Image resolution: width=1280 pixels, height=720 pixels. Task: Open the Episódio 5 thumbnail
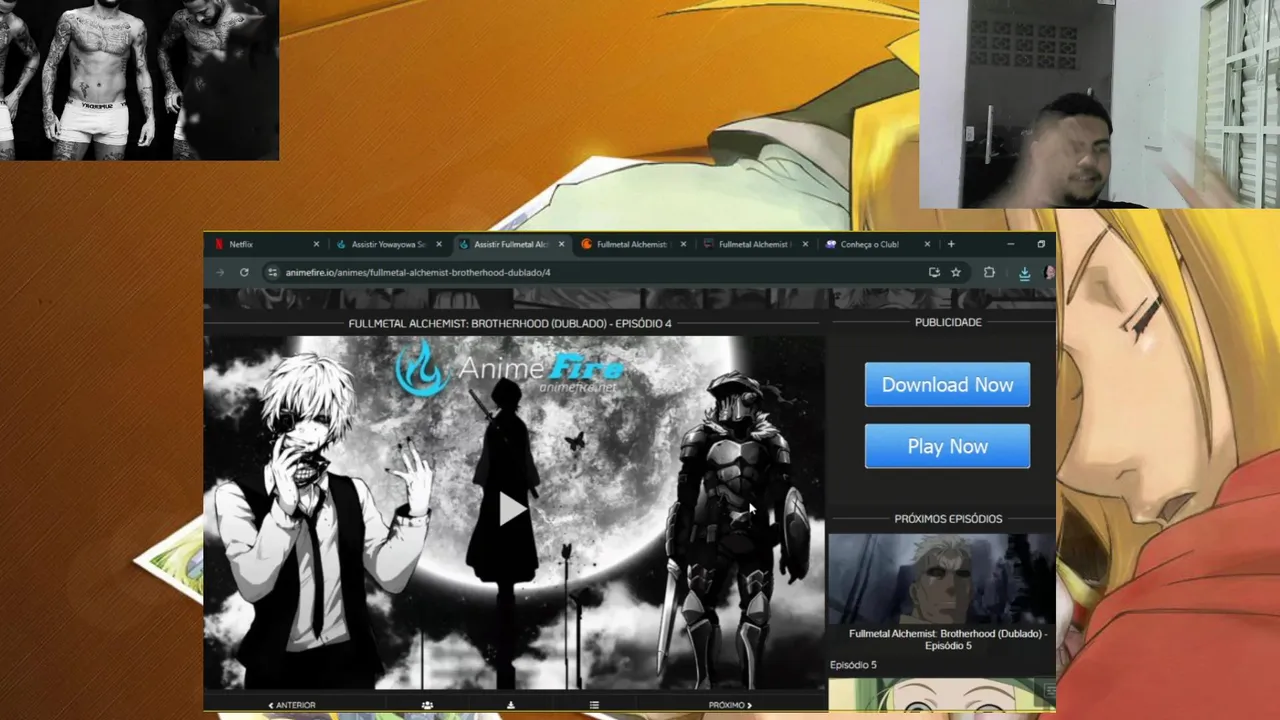point(941,579)
